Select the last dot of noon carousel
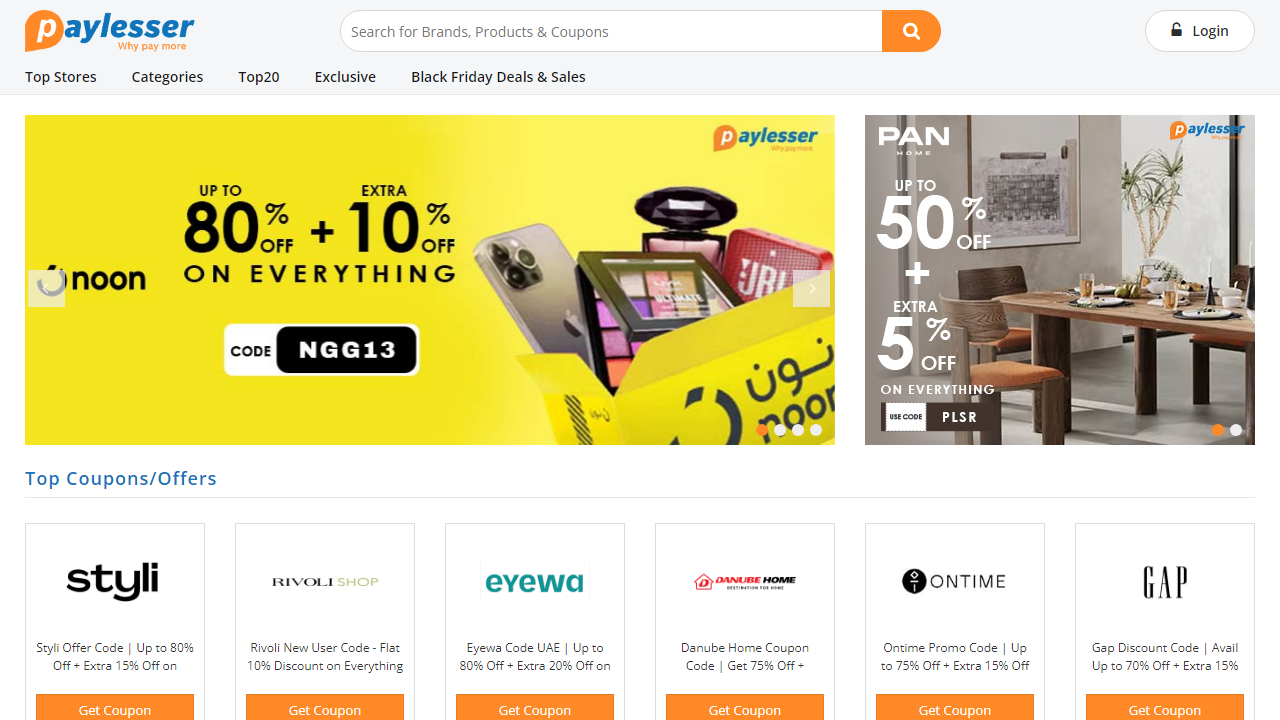1280x720 pixels. (816, 430)
